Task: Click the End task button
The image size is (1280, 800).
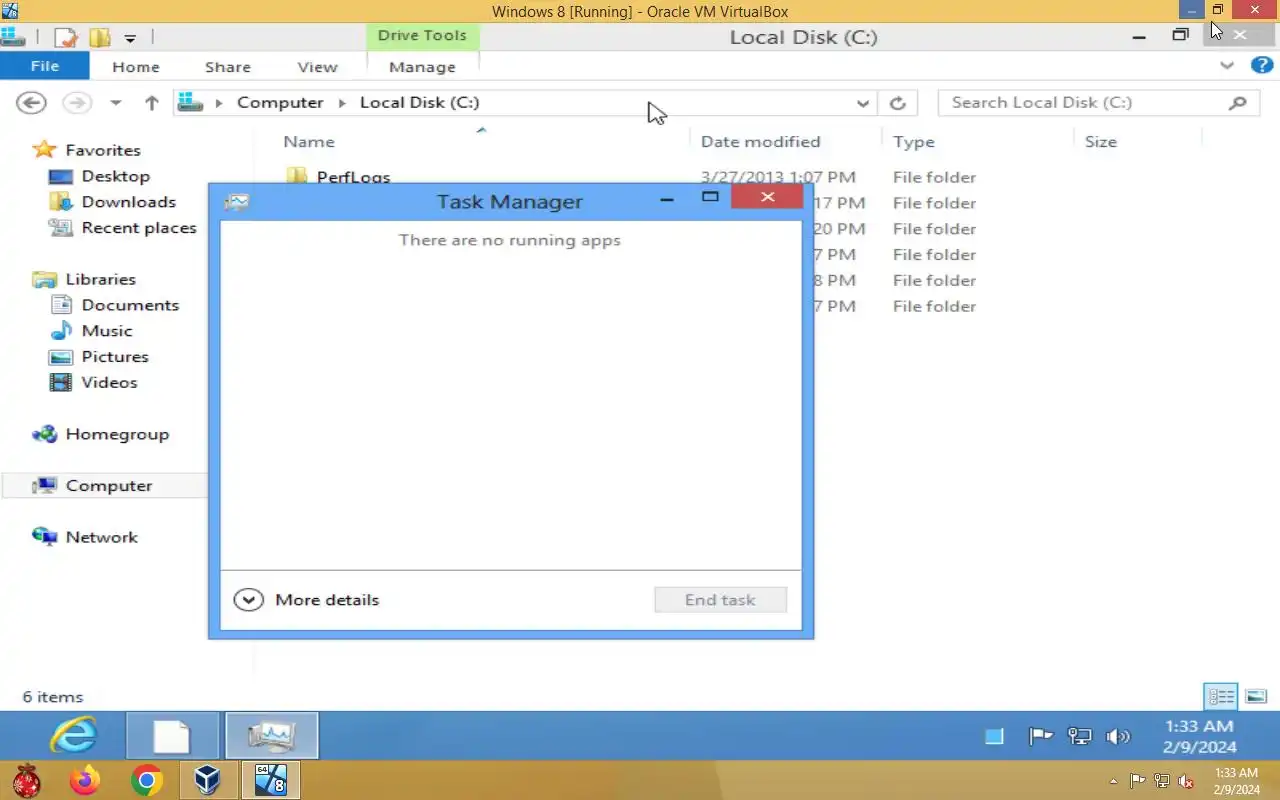Action: pos(720,600)
